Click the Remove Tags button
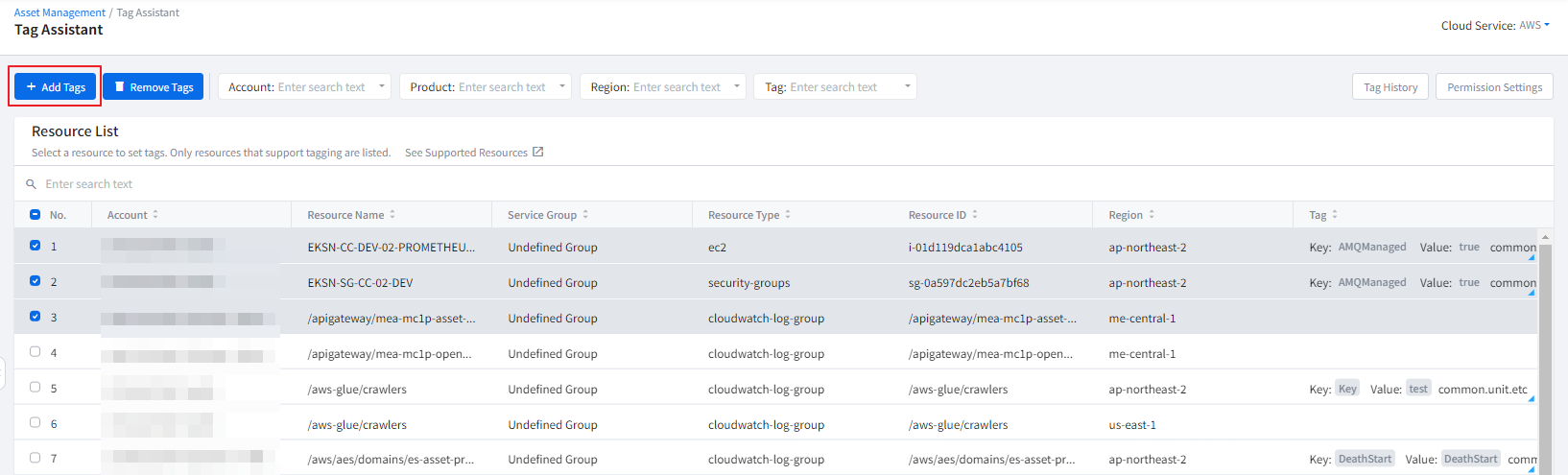 [x=154, y=86]
